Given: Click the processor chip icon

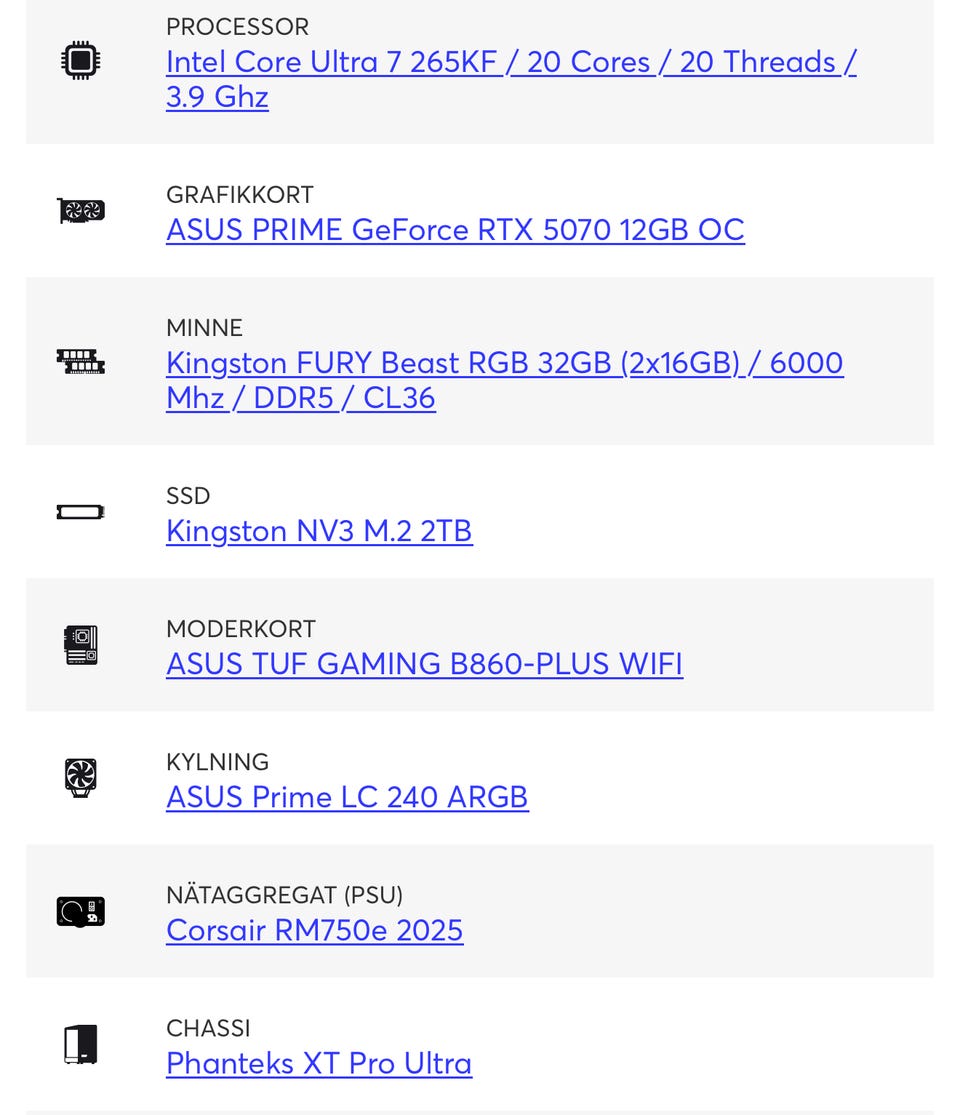Looking at the screenshot, I should pos(80,62).
